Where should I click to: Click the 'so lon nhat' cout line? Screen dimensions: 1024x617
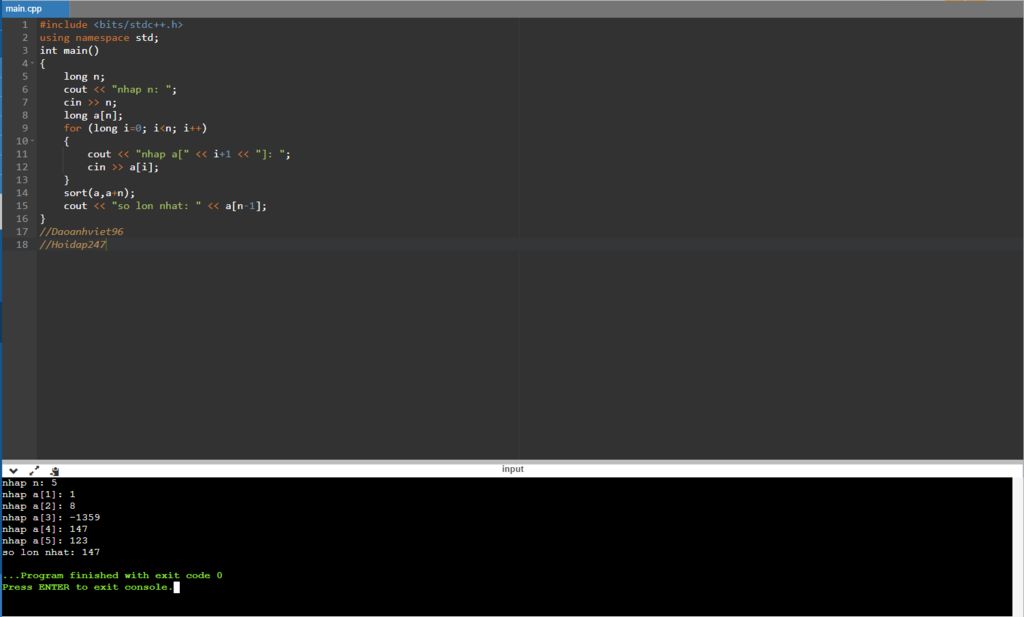point(165,206)
